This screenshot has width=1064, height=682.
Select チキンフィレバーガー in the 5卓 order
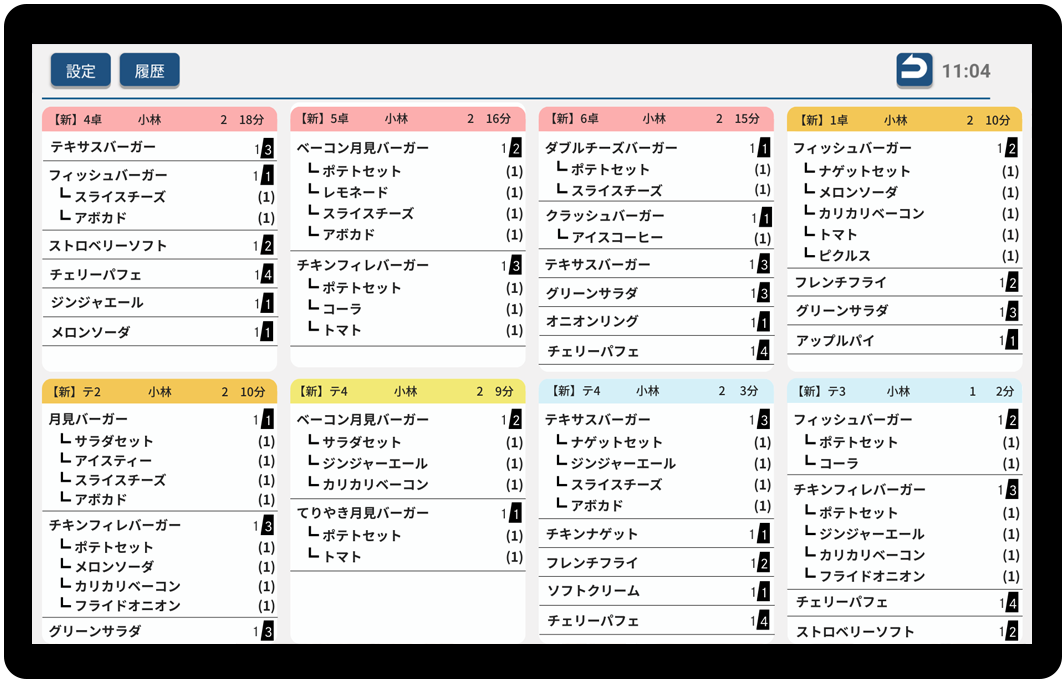coord(408,265)
